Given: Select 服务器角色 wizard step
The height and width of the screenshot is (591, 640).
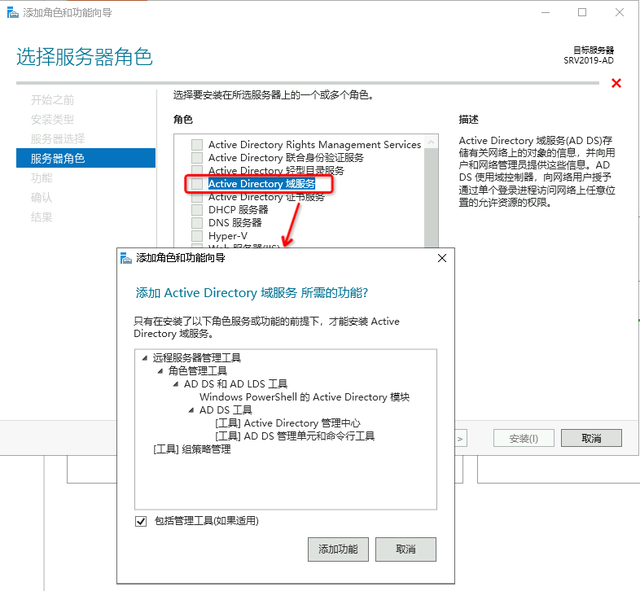Looking at the screenshot, I should [x=86, y=158].
